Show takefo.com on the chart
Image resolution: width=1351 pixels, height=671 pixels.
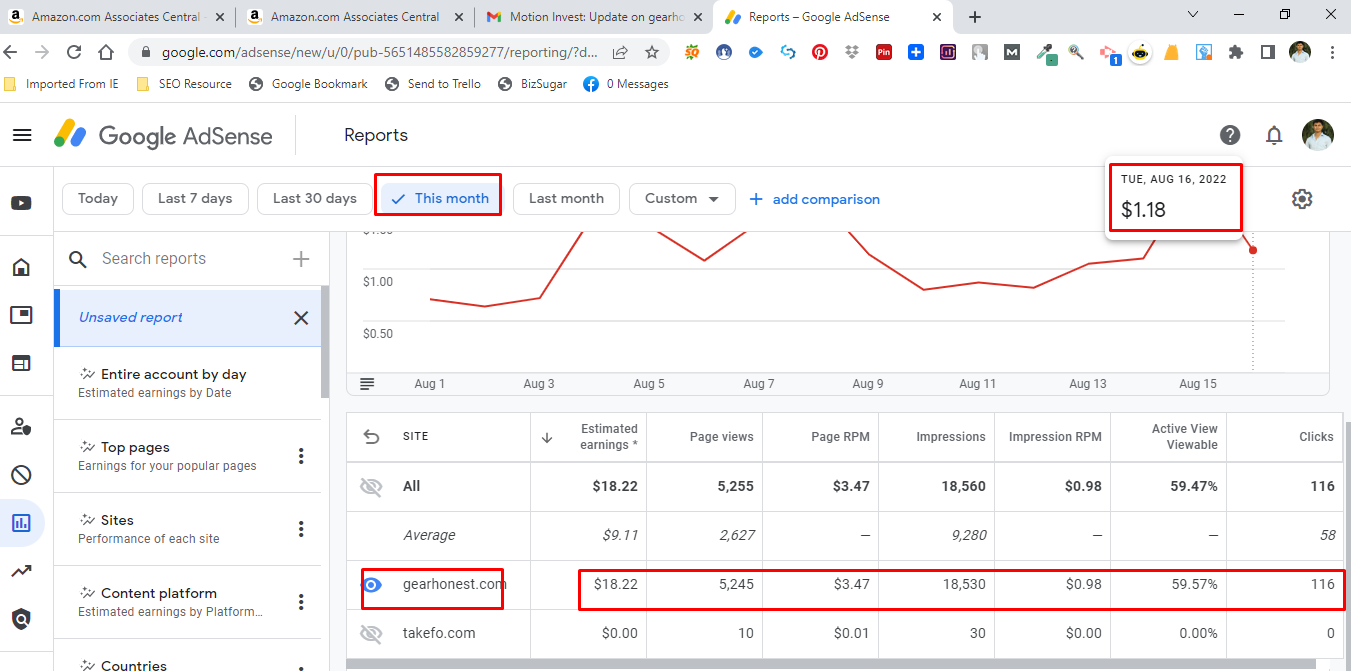click(x=371, y=633)
